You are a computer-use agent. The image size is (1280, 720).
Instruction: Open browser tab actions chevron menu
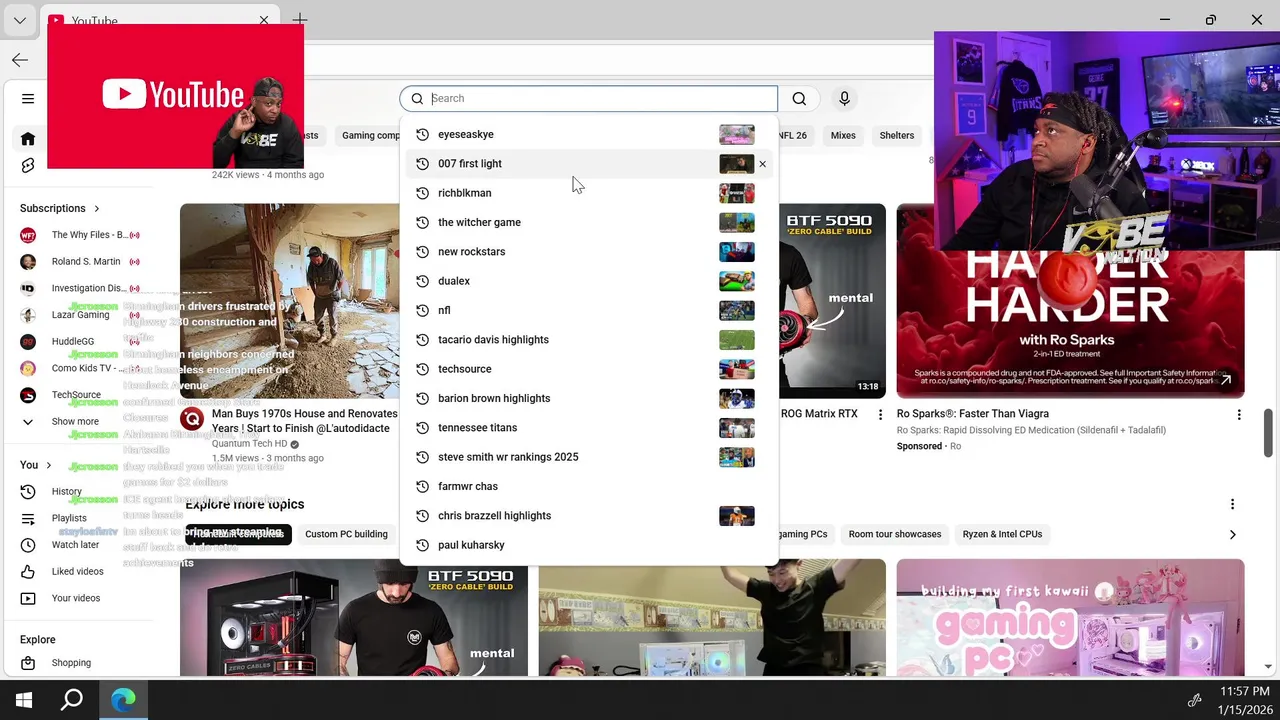19,20
